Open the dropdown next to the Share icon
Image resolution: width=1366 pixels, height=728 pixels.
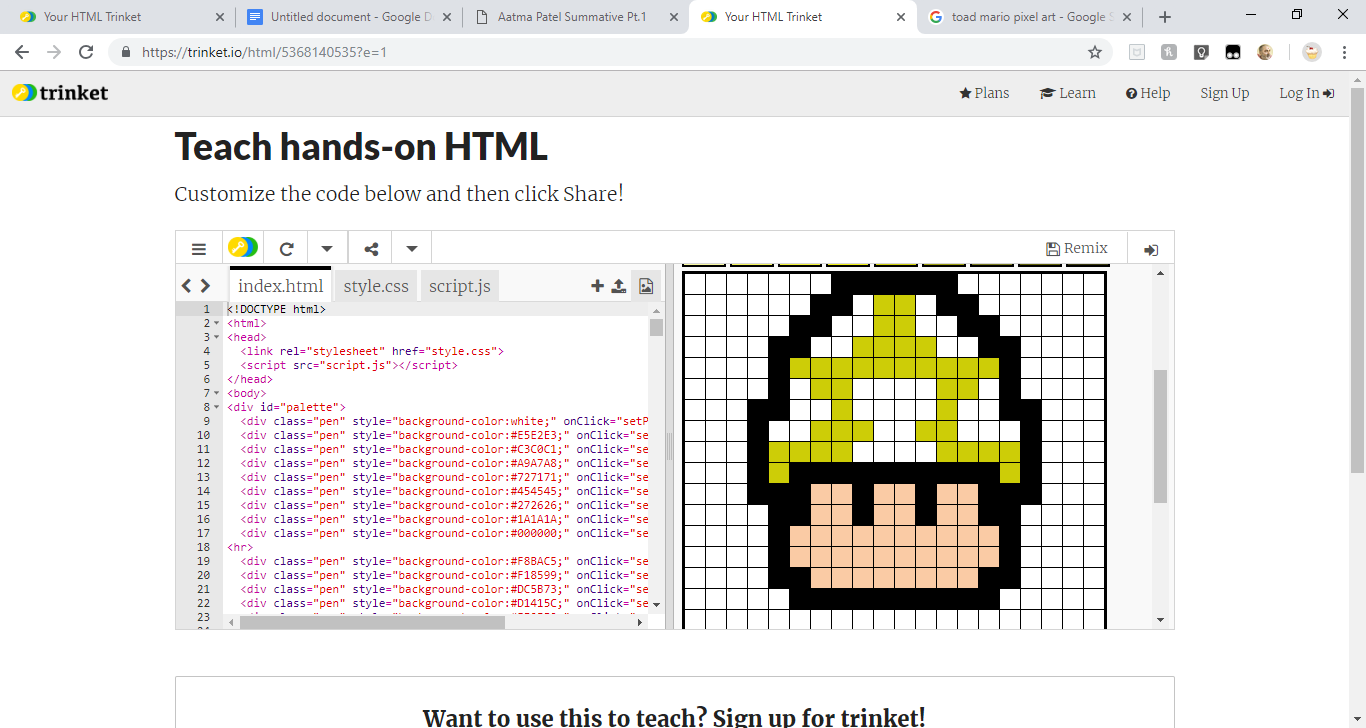point(411,249)
